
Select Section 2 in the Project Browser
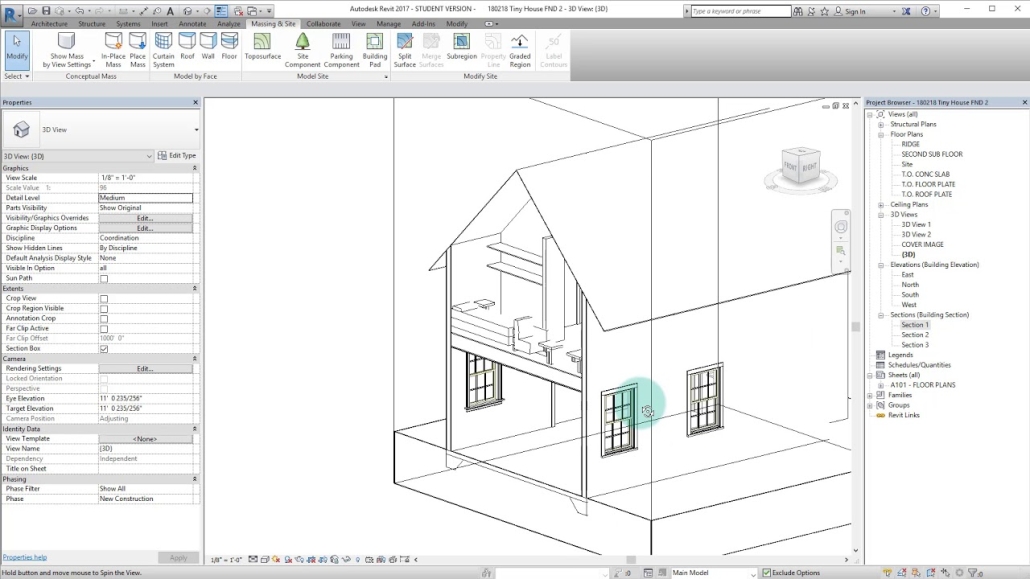click(916, 334)
